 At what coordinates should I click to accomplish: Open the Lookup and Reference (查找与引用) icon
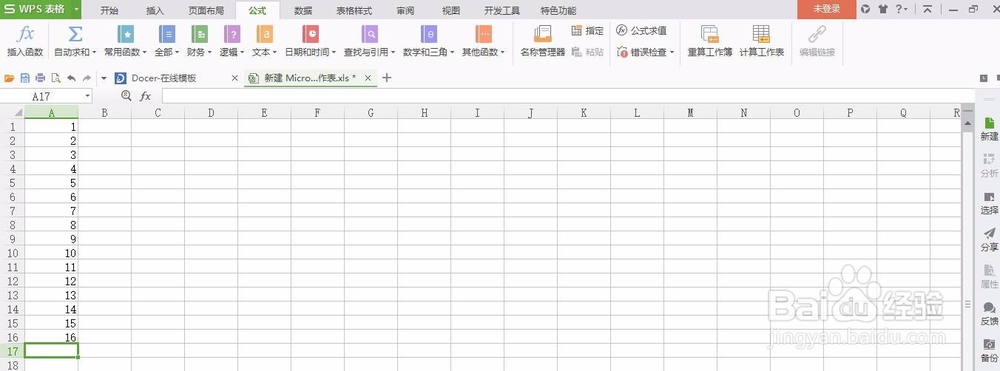pos(369,34)
